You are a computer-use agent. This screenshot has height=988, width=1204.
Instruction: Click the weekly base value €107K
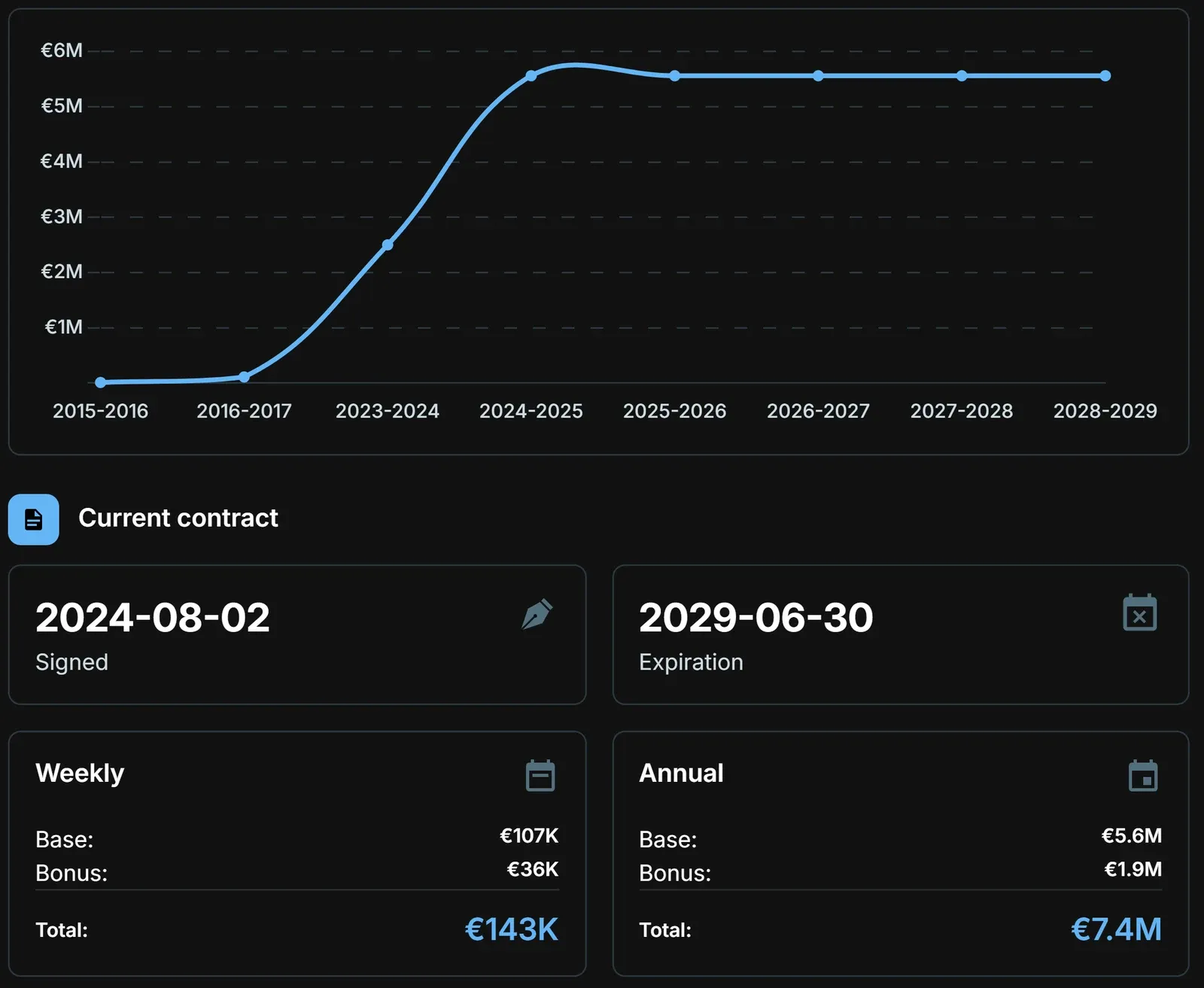click(x=529, y=836)
